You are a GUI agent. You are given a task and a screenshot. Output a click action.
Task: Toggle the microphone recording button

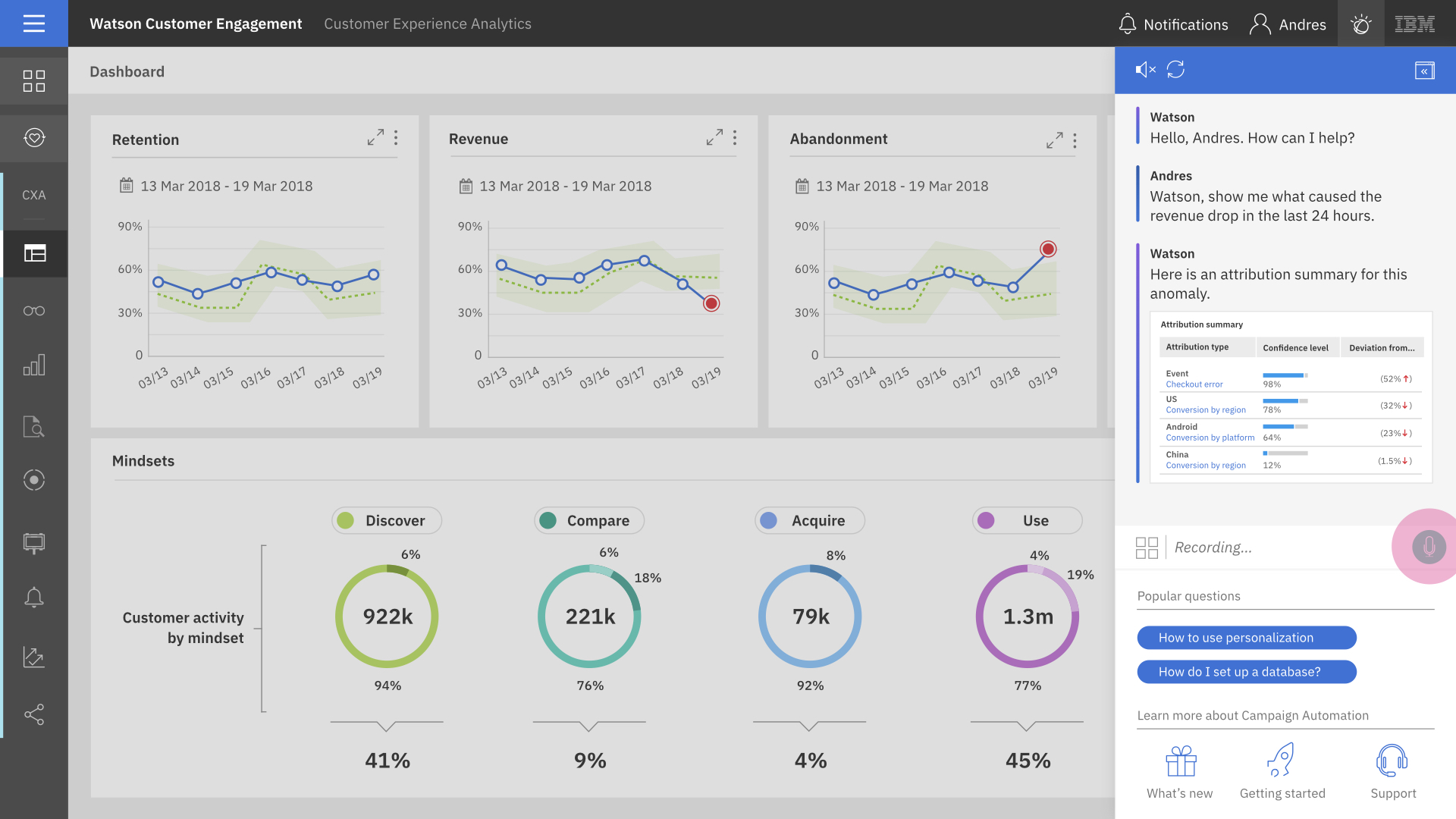pos(1429,547)
